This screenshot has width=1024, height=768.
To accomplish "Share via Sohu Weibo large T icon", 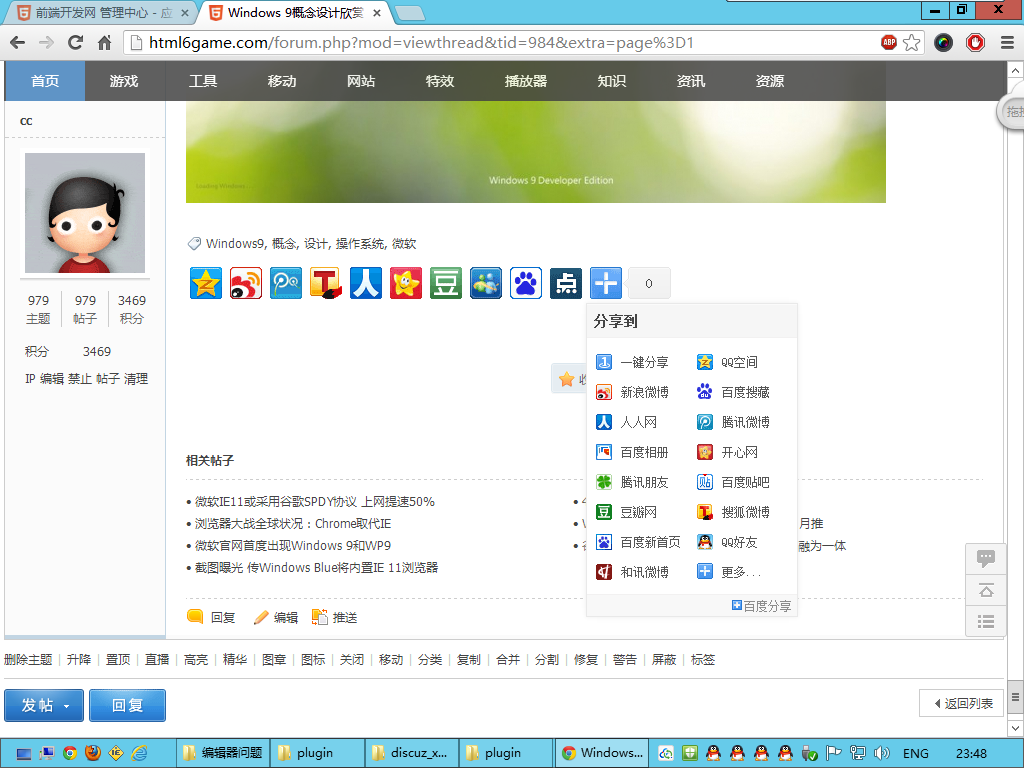I will [326, 283].
